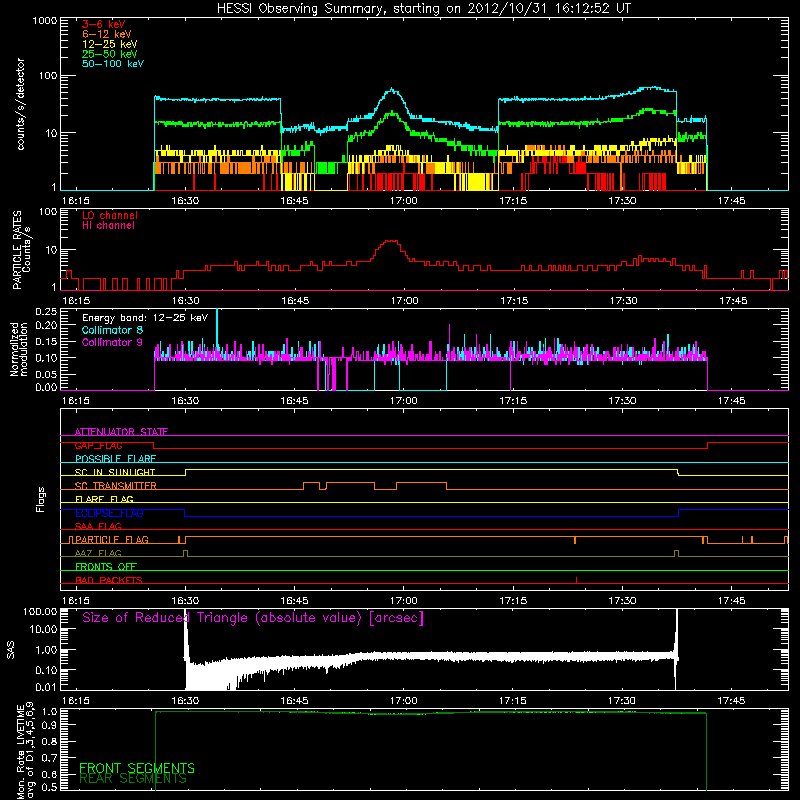Click 17:00 time label under counts panel
Viewport: 800px width, 800px height.
(x=404, y=201)
